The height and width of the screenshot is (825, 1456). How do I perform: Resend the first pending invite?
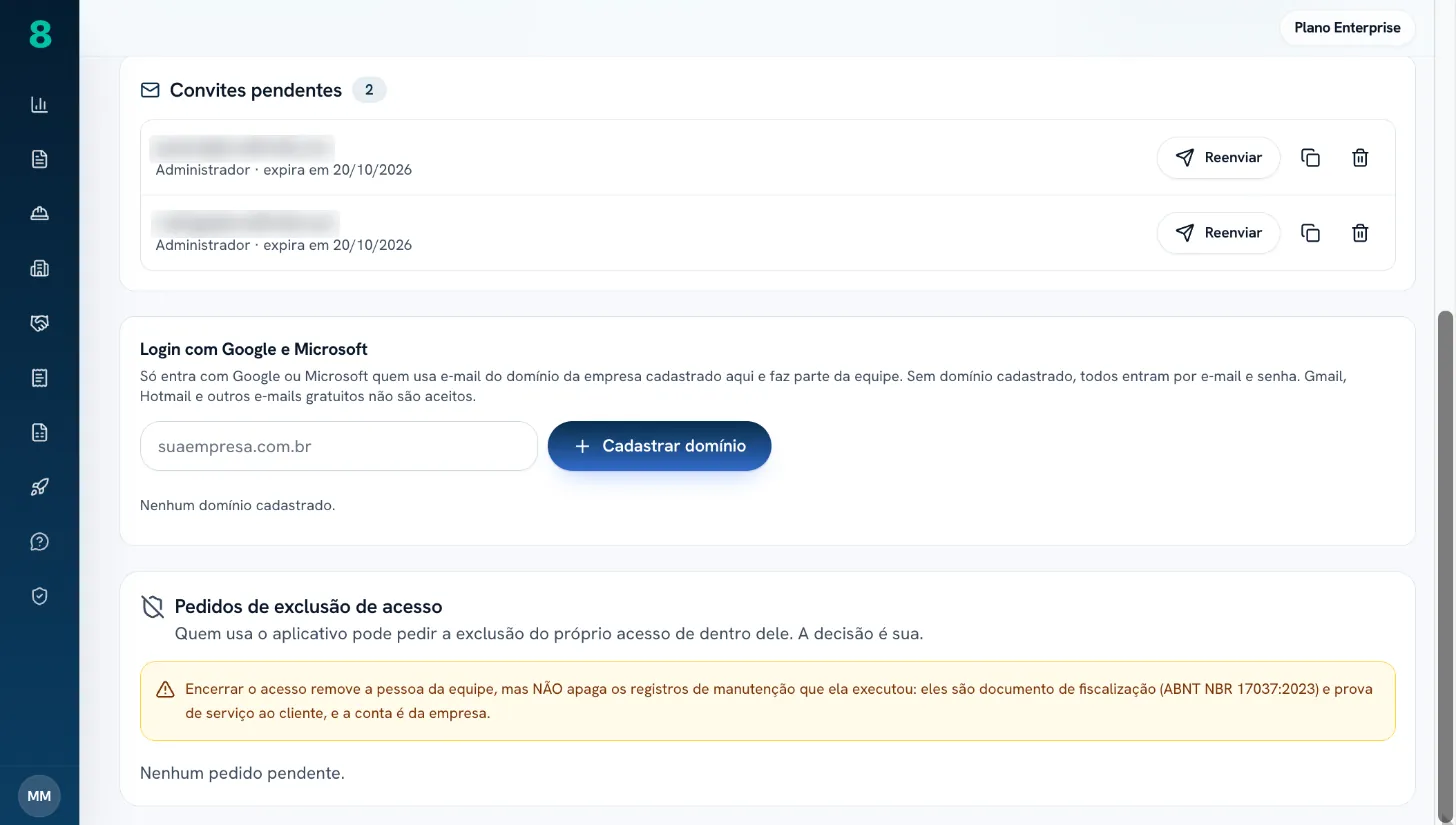tap(1218, 157)
